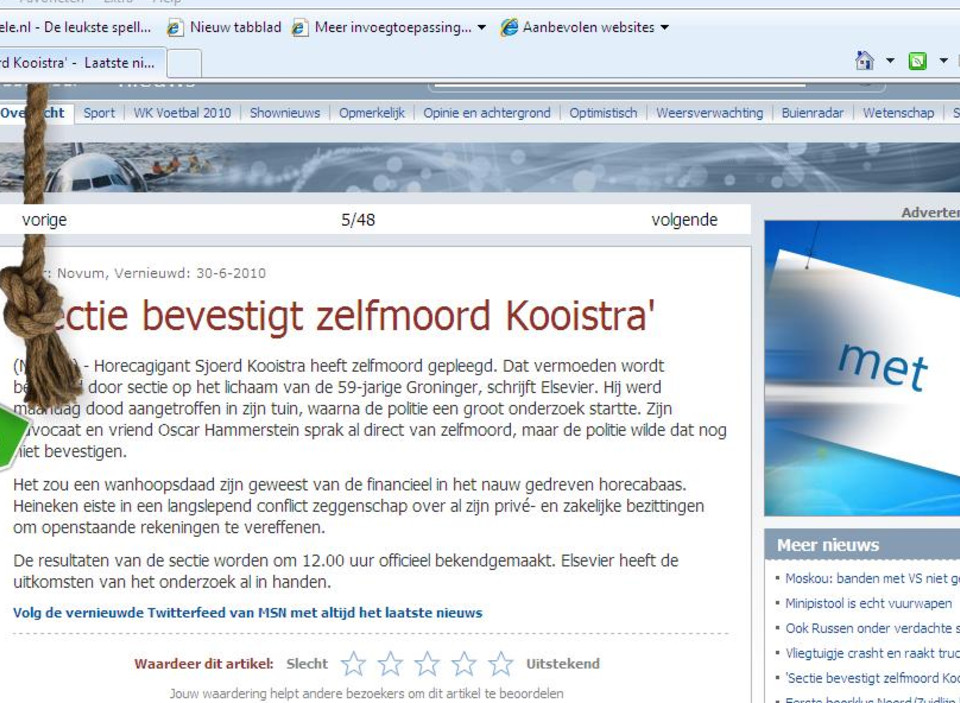Click the Nieuw tabblad IE page icon
Viewport: 960px width, 703px height.
176,28
